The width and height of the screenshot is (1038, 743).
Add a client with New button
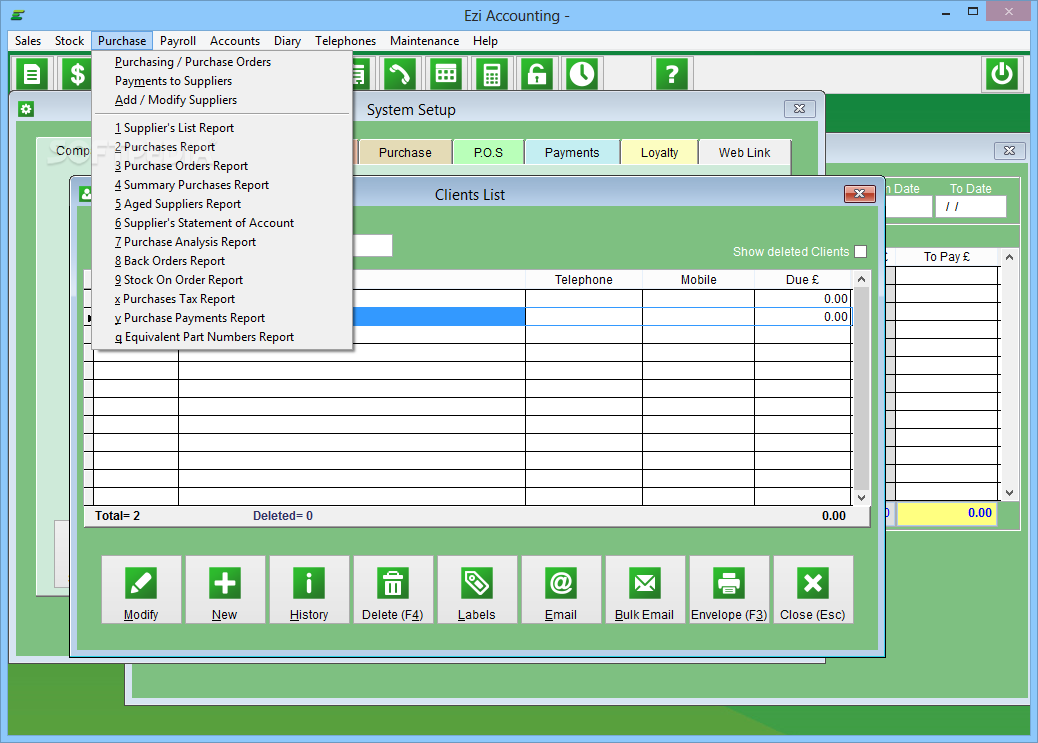(x=225, y=589)
